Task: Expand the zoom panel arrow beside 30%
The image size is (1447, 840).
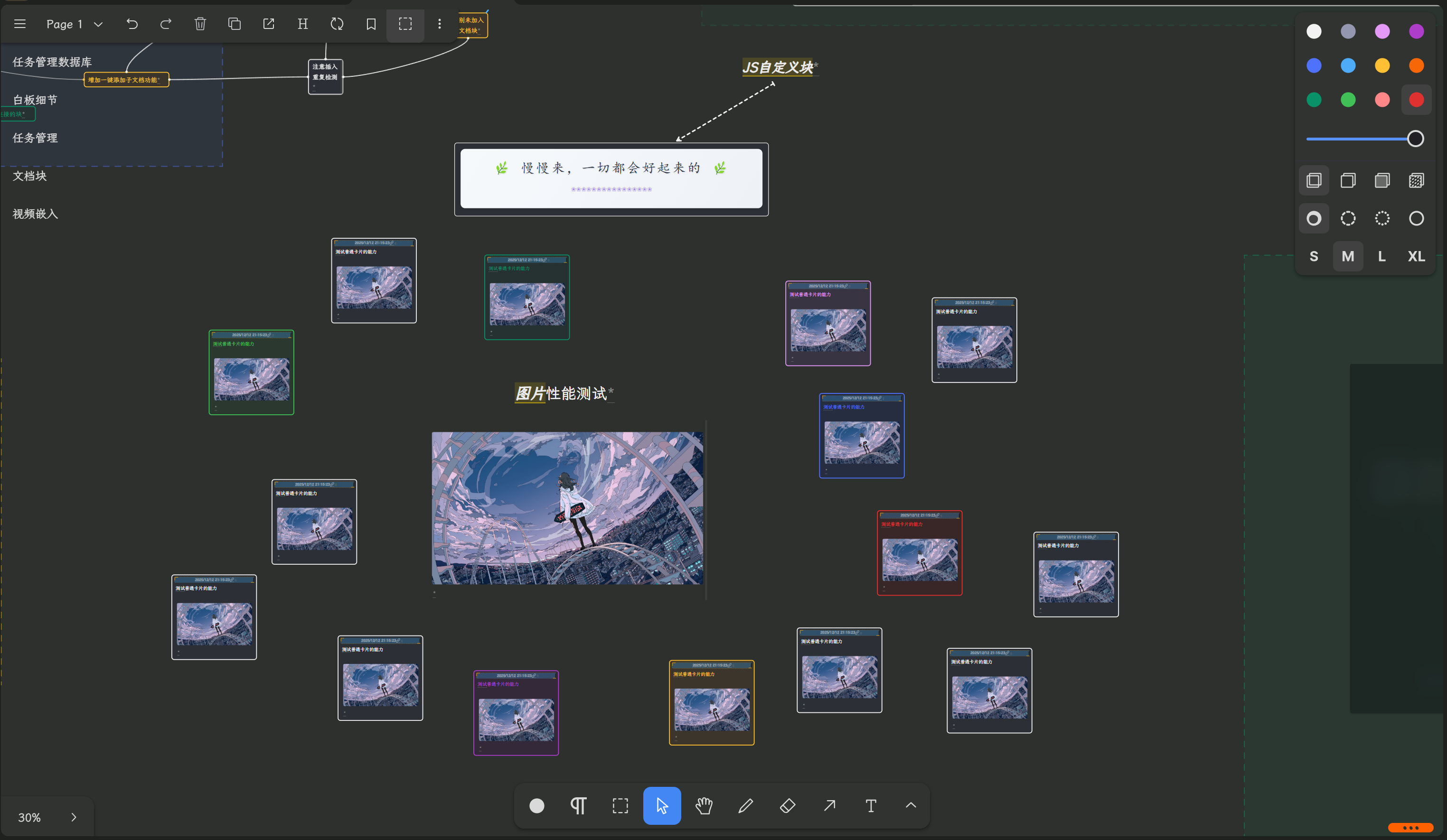Action: point(74,817)
